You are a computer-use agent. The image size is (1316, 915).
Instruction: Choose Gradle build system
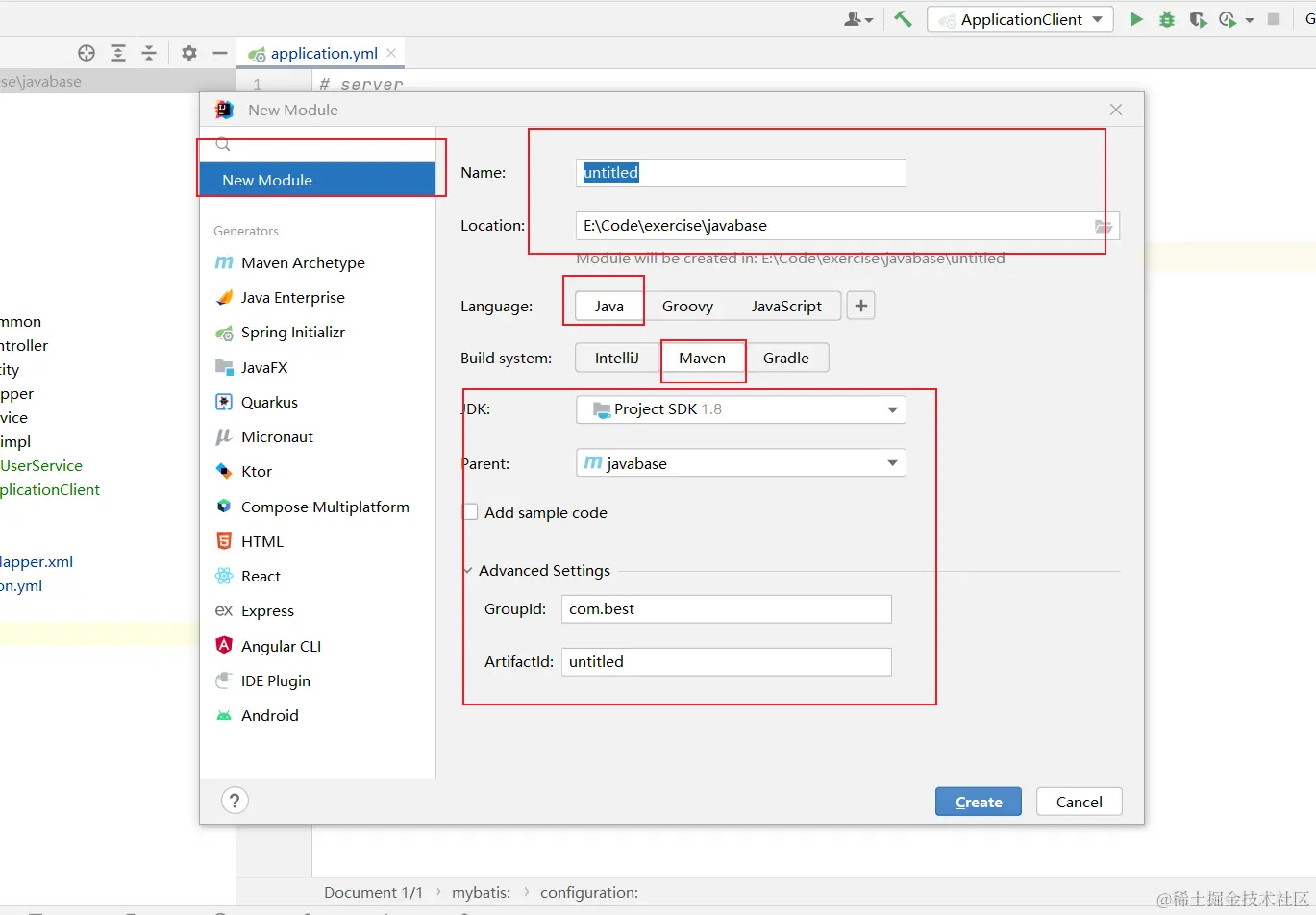[x=786, y=358]
